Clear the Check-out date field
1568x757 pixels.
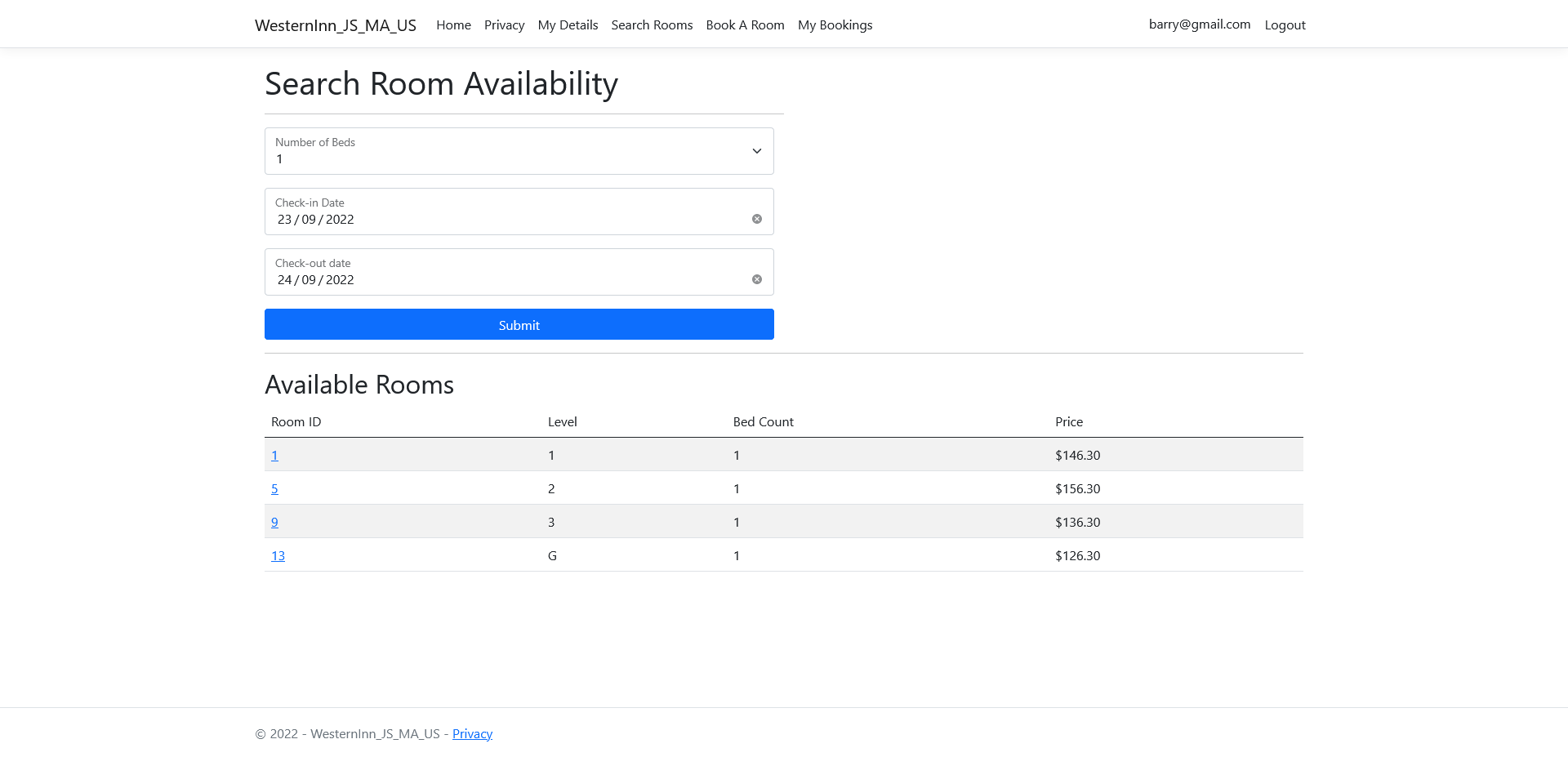point(757,279)
